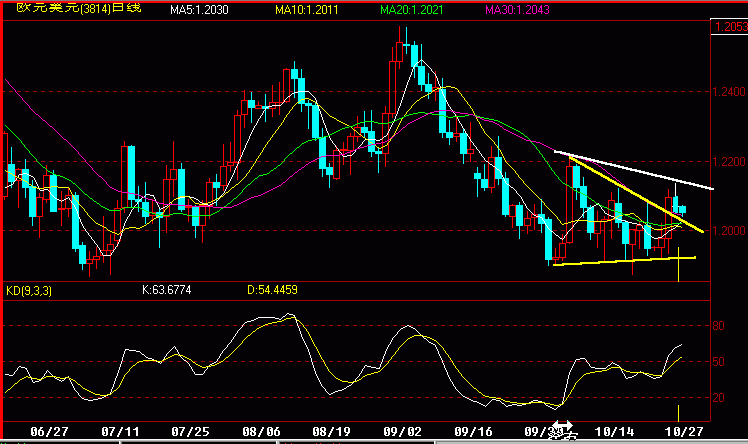Select the 10/14 date on time axis
The width and height of the screenshot is (748, 444).
pos(614,432)
